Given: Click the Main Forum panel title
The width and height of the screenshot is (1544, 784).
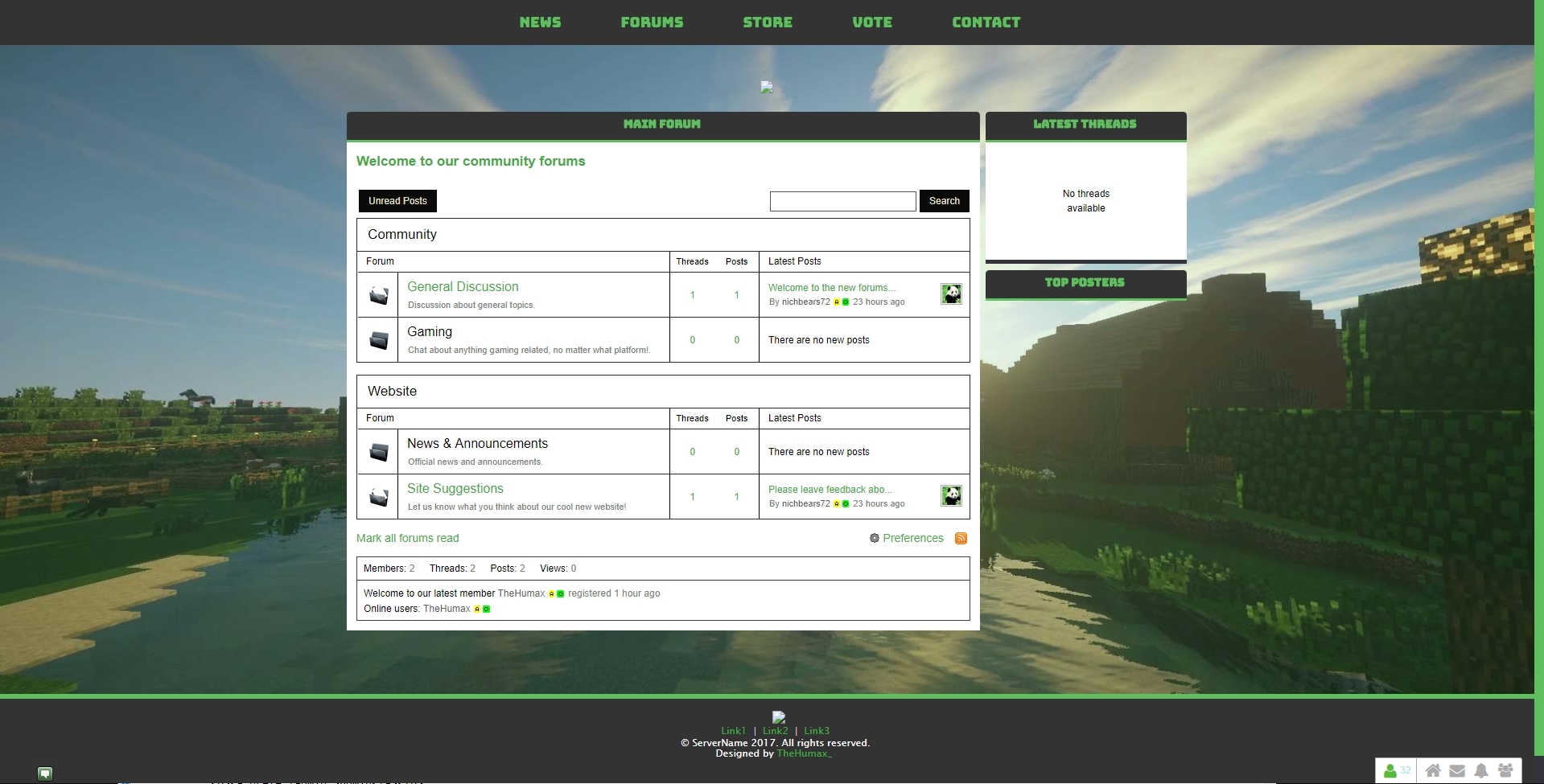Looking at the screenshot, I should click(x=662, y=124).
